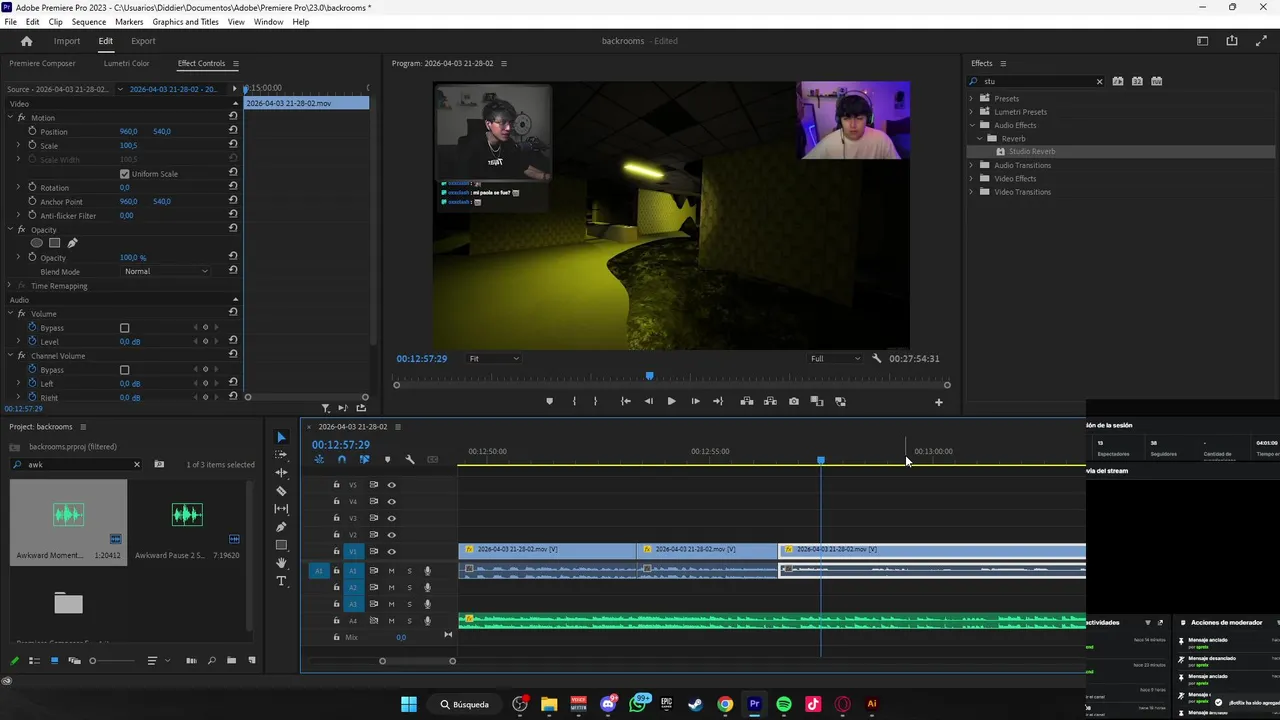
Task: Select the Razor tool
Action: click(x=281, y=491)
